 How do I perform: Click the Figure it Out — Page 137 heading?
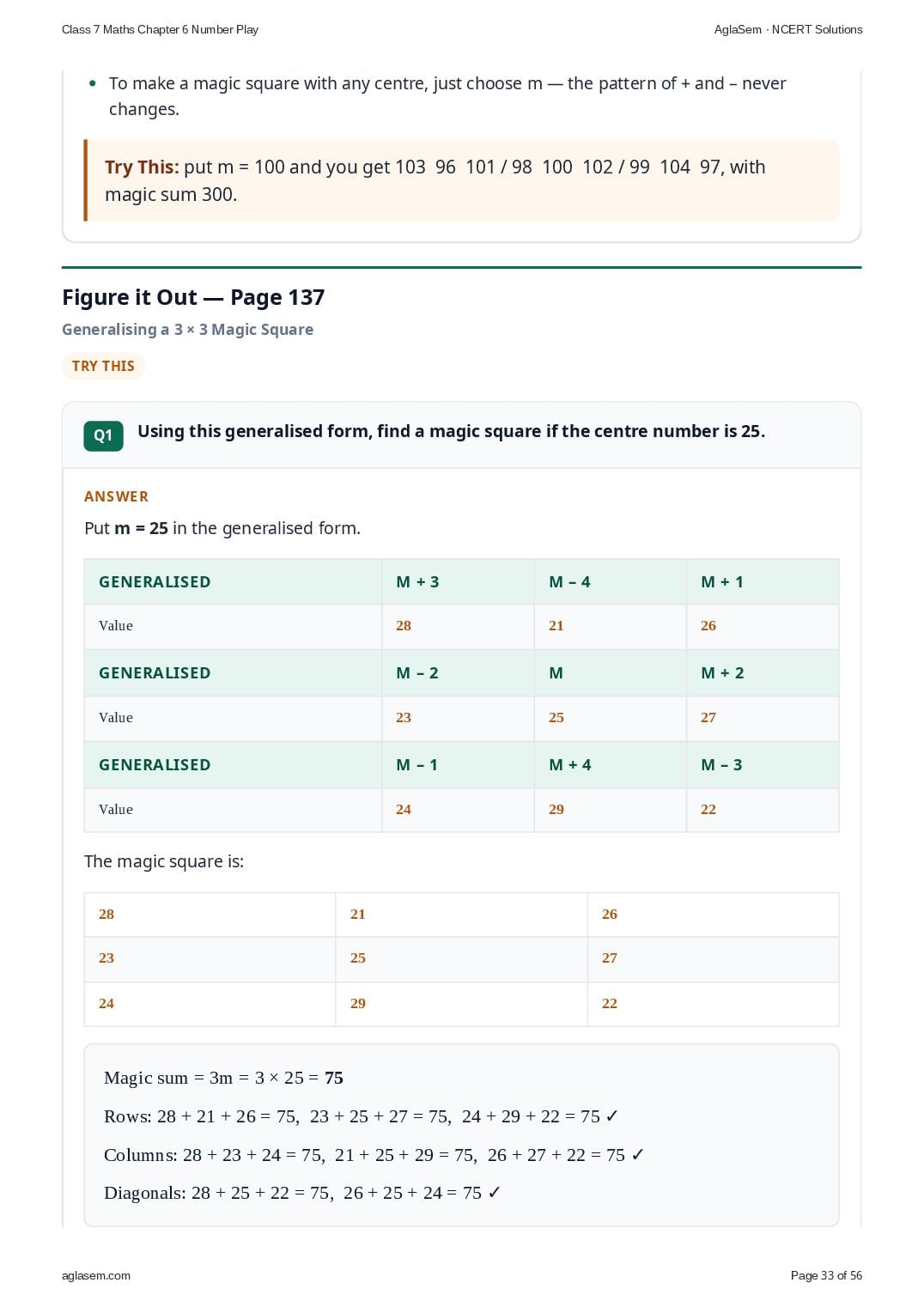pos(193,297)
